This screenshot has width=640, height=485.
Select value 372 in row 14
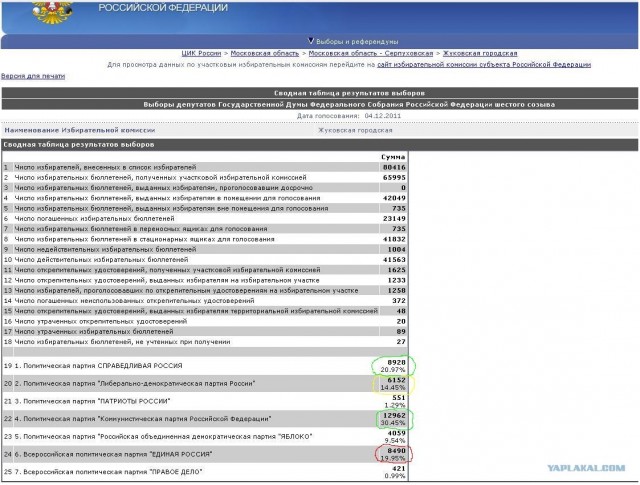(399, 300)
